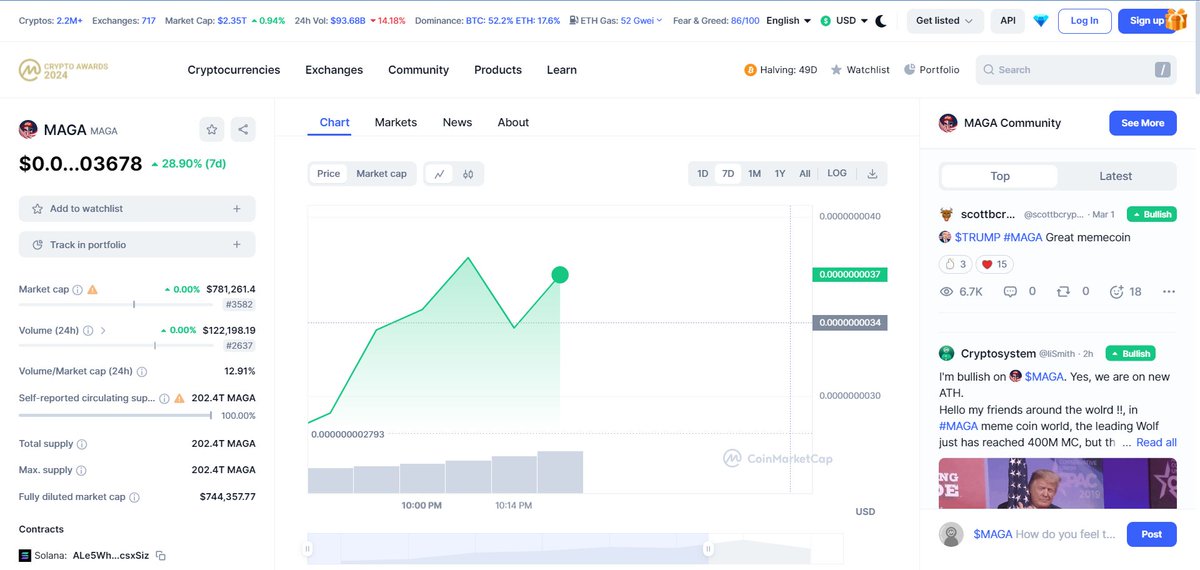Screen dimensions: 1200x570
Task: Open USD currency dropdown
Action: click(842, 20)
